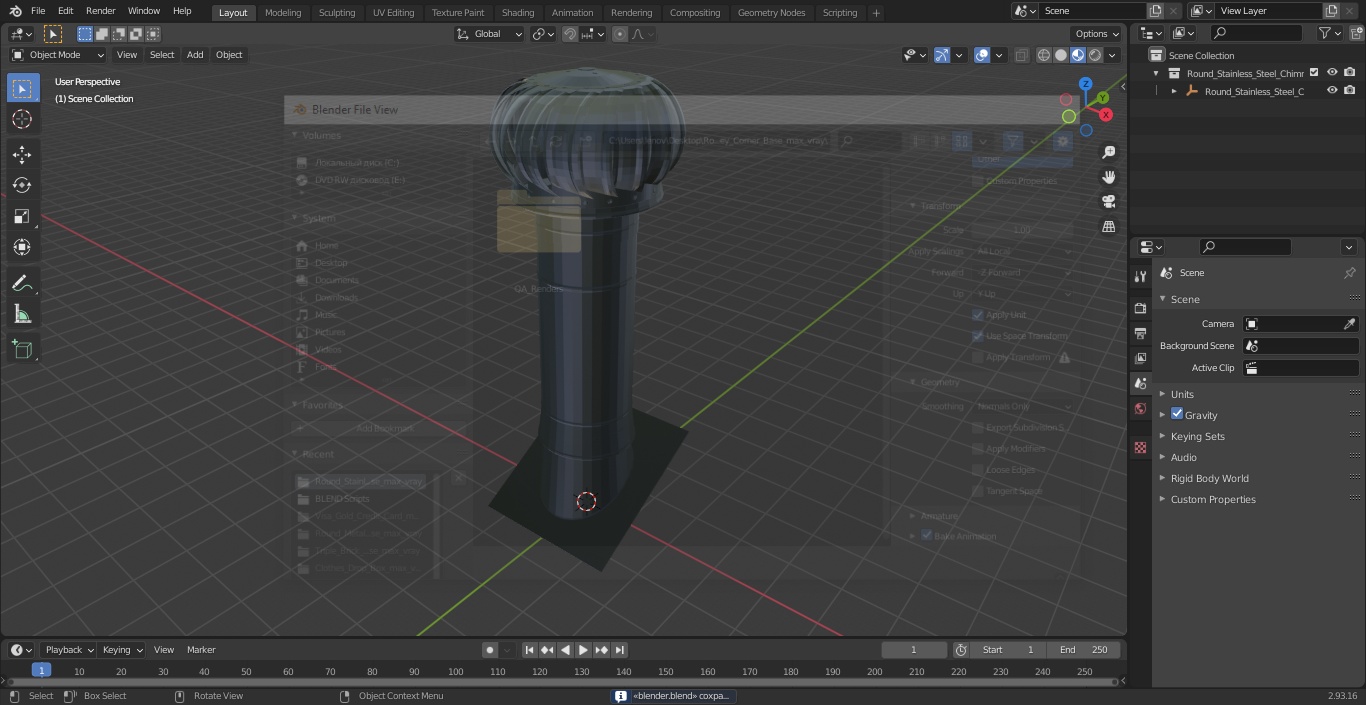Exclude Round_Stainless_Steel_Chimr collection checkbox
This screenshot has height=705, width=1366.
click(x=1316, y=73)
